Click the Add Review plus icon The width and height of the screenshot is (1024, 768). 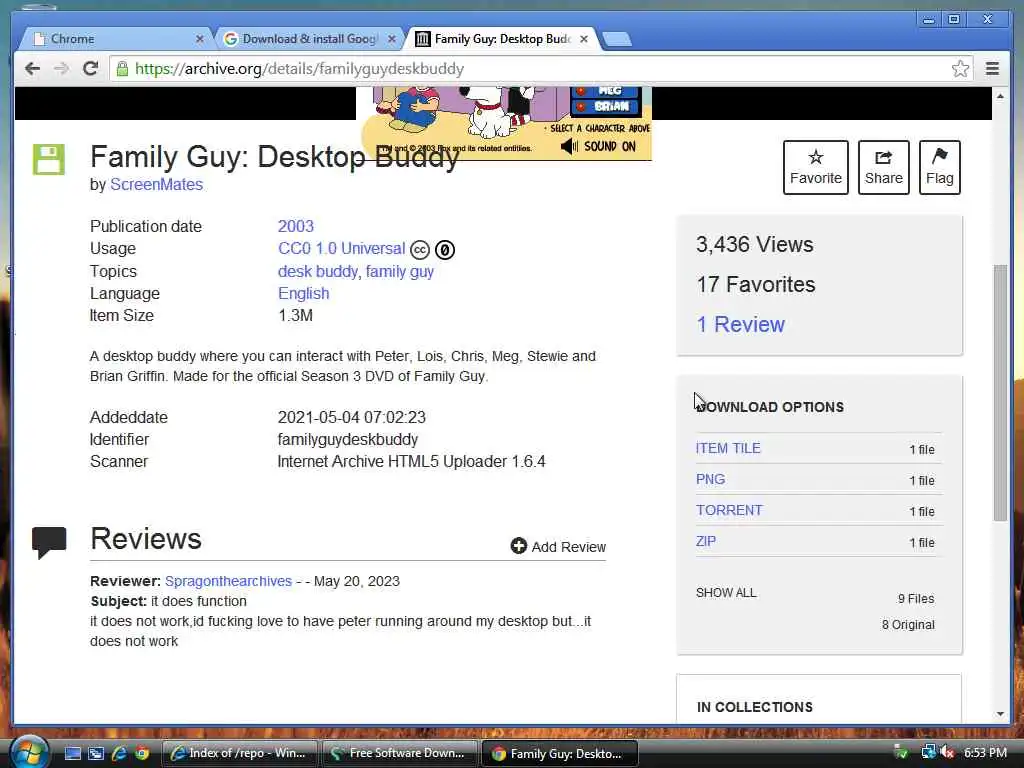tap(519, 546)
